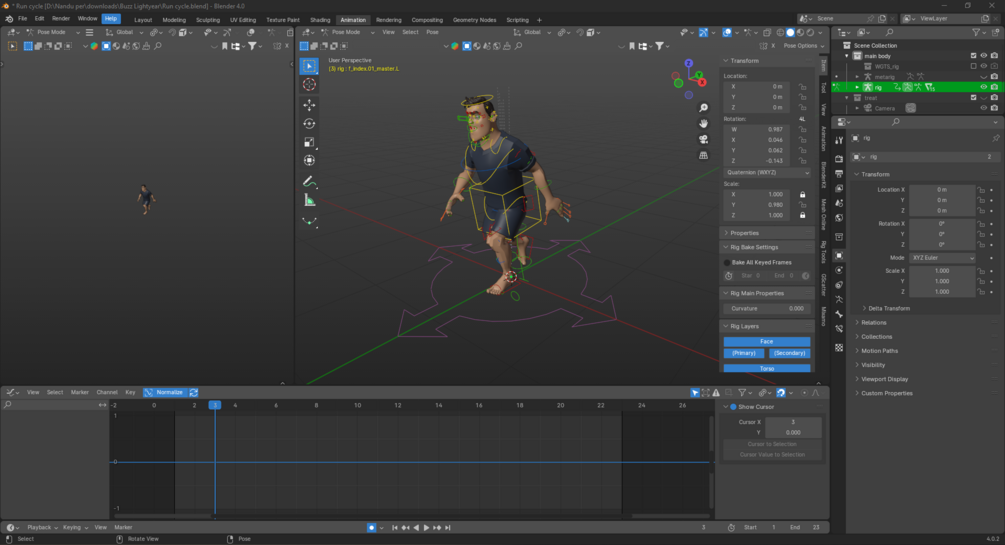Click the Cursor X value field

(793, 422)
